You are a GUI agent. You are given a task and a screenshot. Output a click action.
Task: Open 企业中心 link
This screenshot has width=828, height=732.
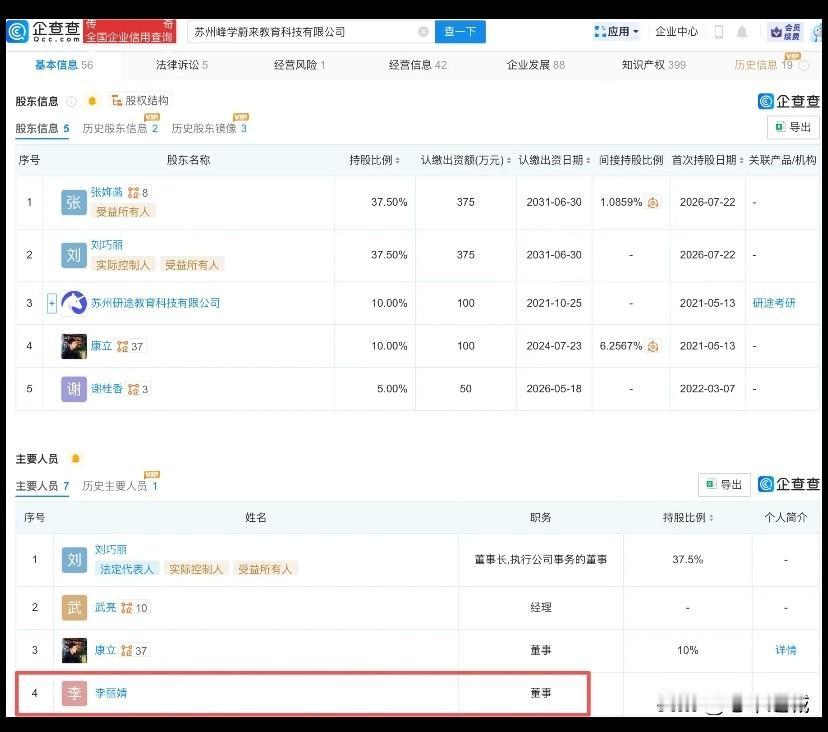[676, 32]
